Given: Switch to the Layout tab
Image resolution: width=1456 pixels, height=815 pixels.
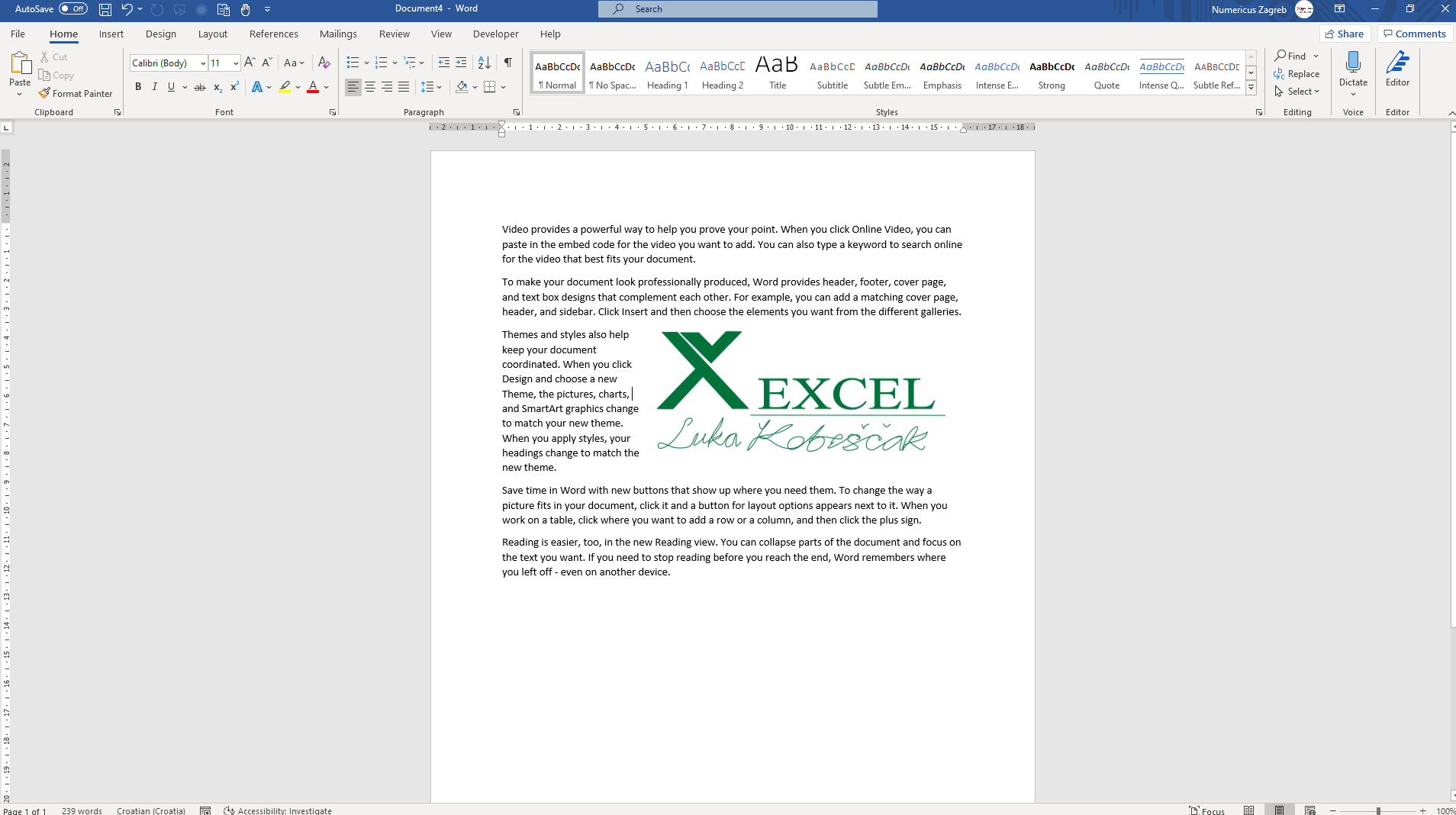Looking at the screenshot, I should click(212, 34).
